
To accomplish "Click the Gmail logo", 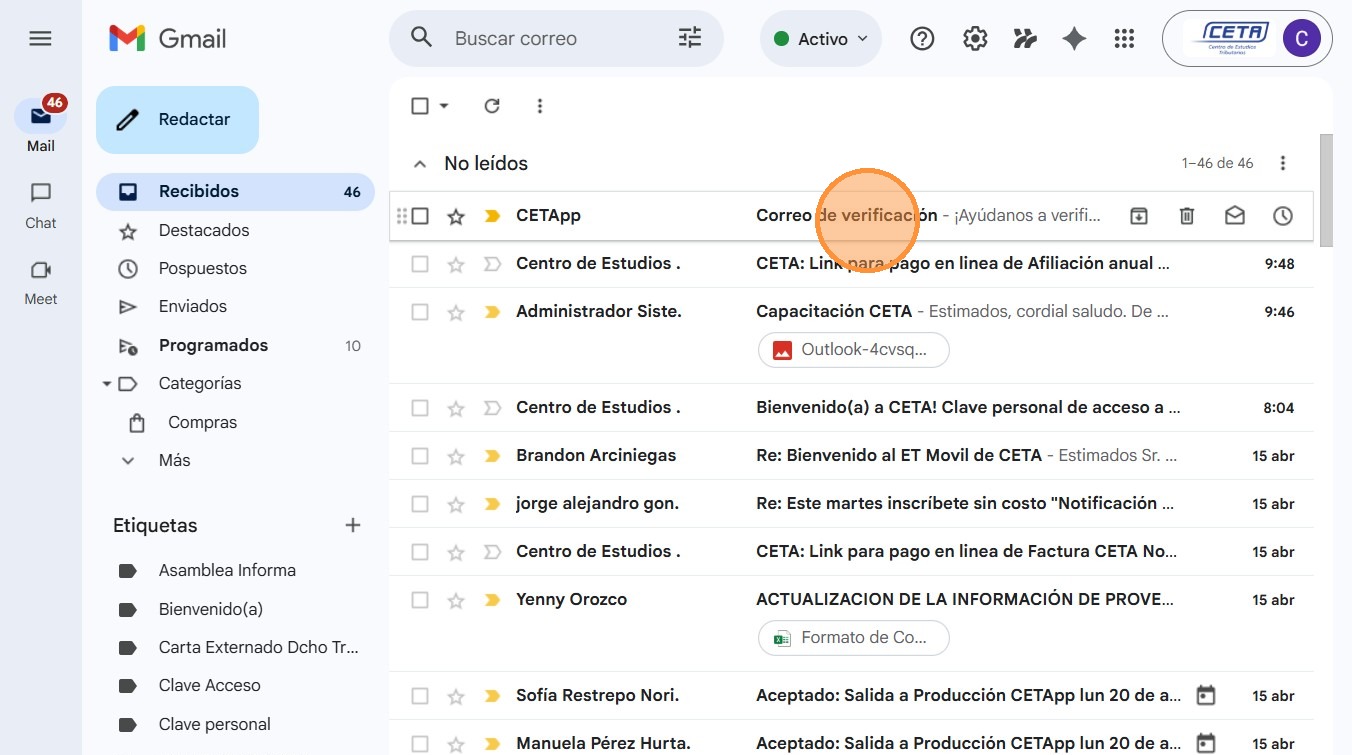I will (x=167, y=39).
